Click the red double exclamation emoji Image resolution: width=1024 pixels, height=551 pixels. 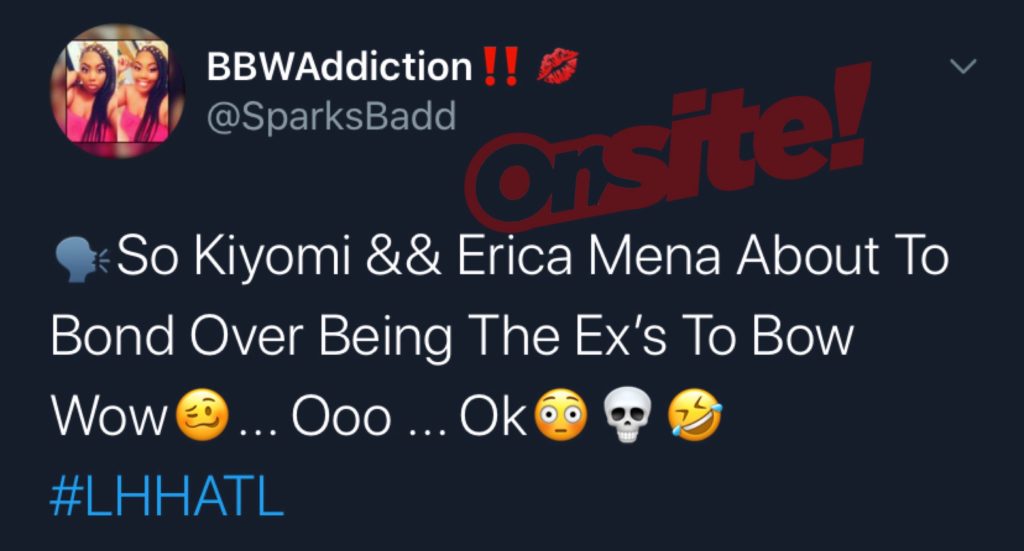pyautogui.click(x=500, y=65)
